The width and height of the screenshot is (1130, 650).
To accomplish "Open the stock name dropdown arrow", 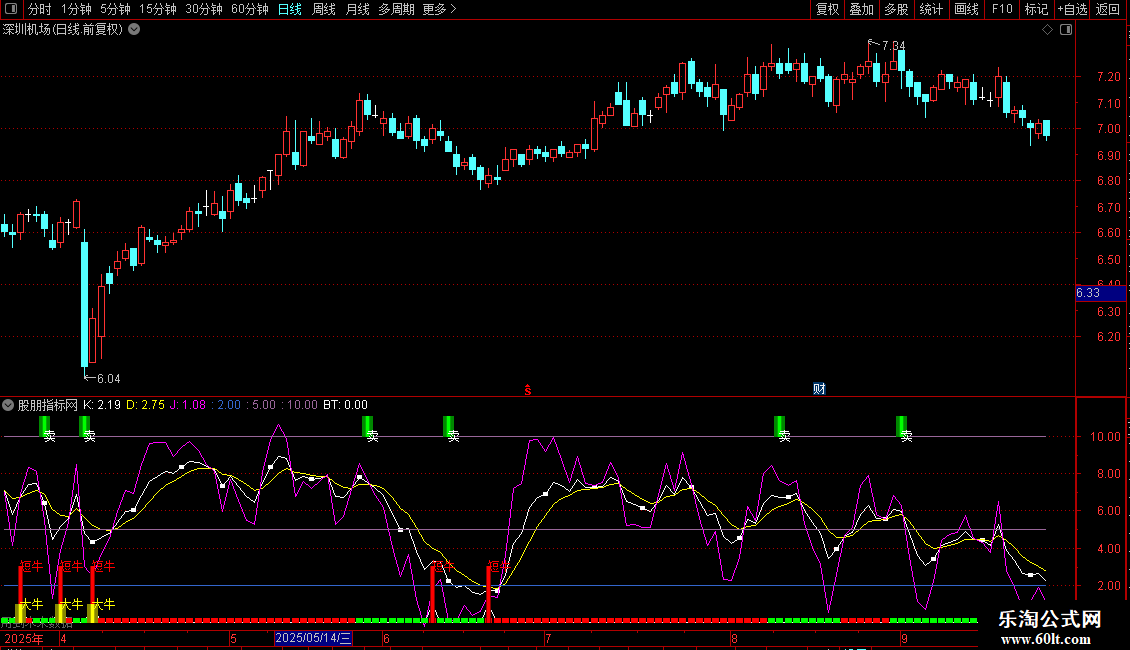I will point(134,29).
